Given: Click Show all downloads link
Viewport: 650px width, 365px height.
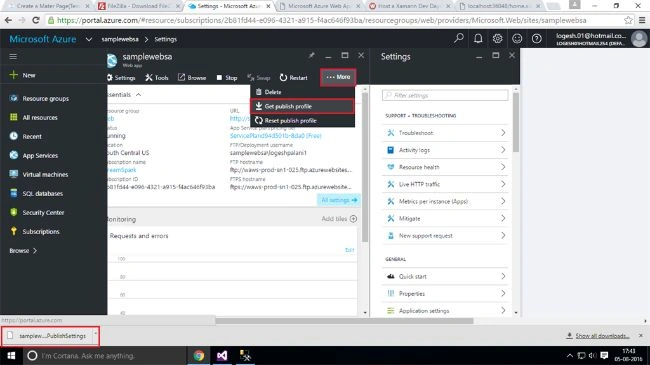Looking at the screenshot, I should pyautogui.click(x=602, y=336).
